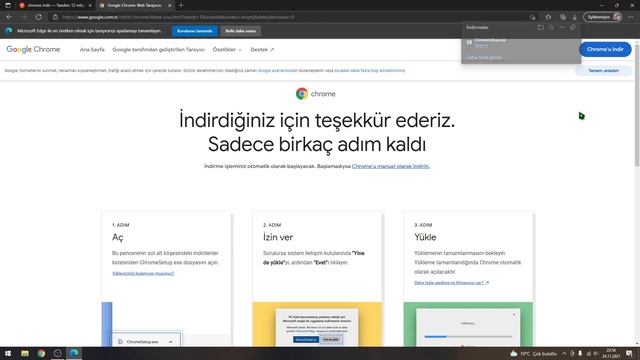The image size is (640, 360).
Task: Close the Google Chrome Web Tarayıcısı tab
Action: click(170, 5)
